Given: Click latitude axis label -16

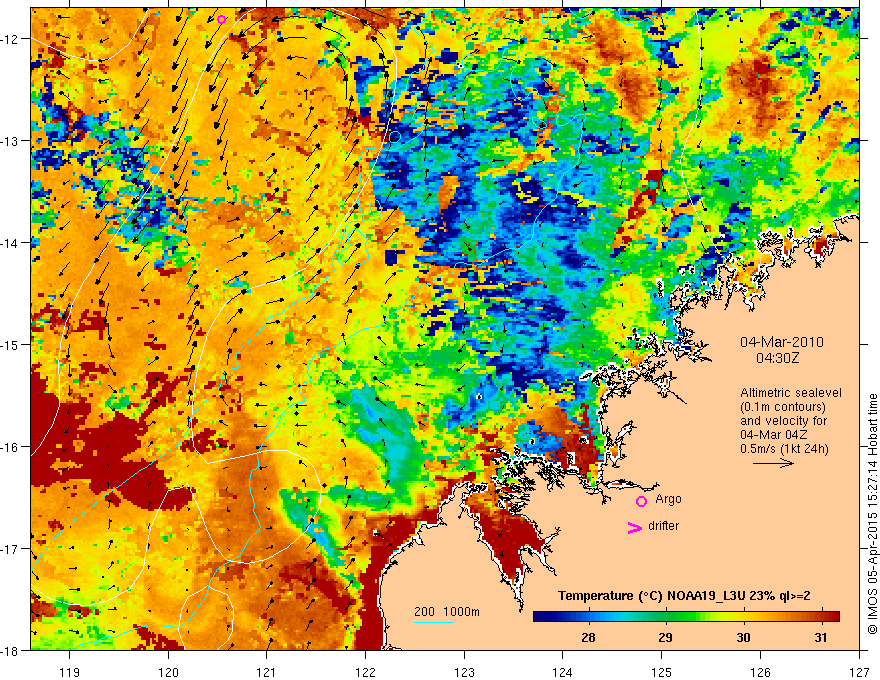Looking at the screenshot, I should click(x=11, y=447).
